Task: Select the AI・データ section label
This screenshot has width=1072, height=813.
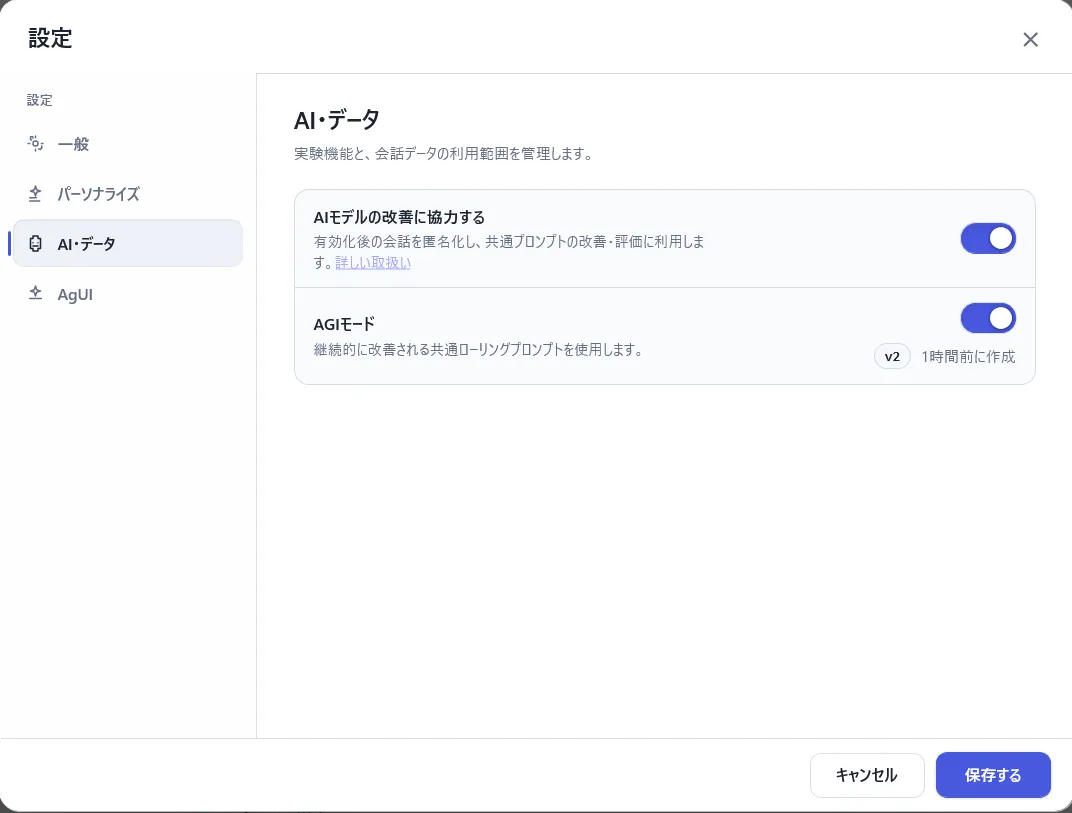Action: (86, 244)
